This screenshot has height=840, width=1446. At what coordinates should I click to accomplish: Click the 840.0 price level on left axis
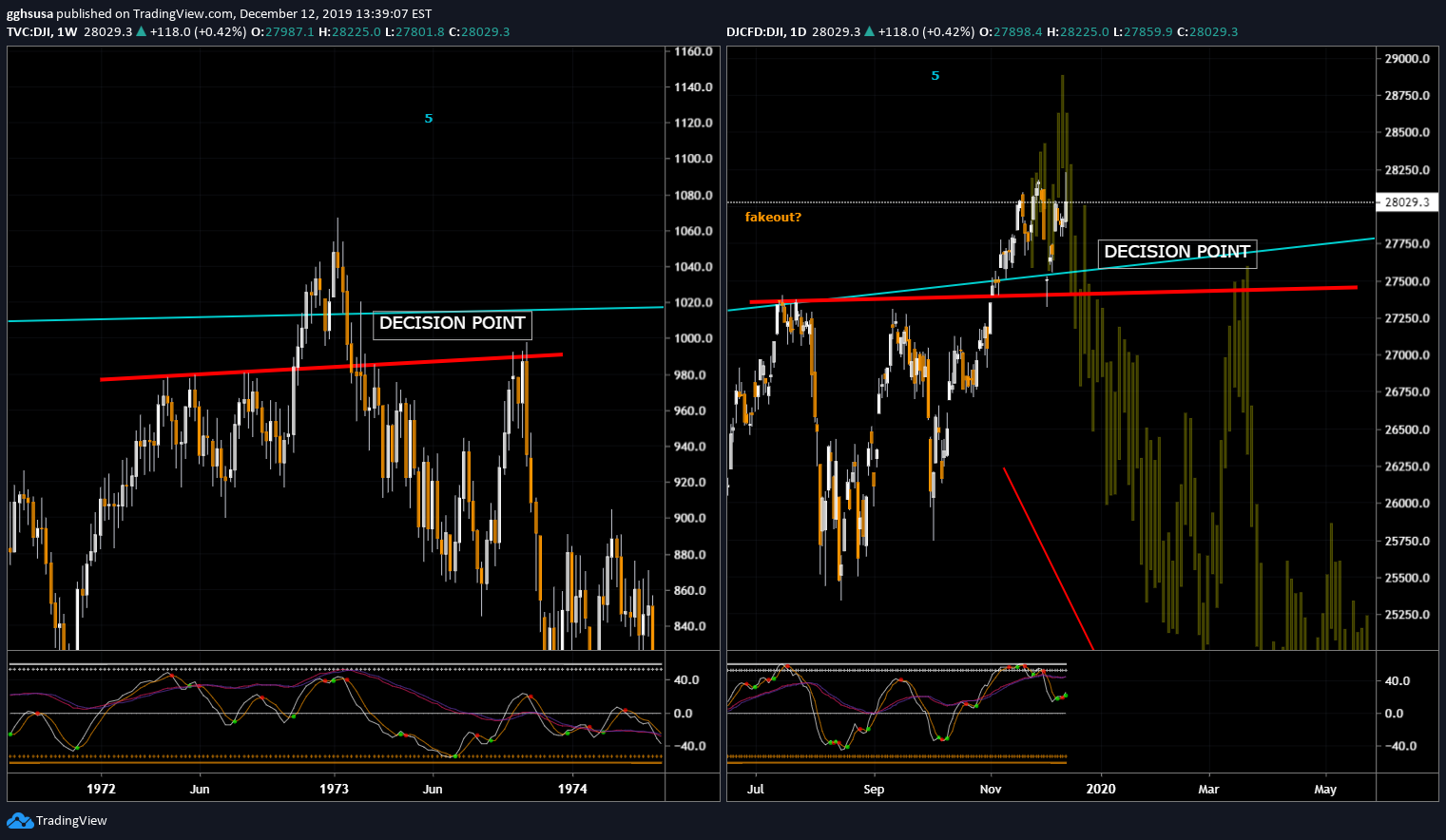click(x=690, y=626)
